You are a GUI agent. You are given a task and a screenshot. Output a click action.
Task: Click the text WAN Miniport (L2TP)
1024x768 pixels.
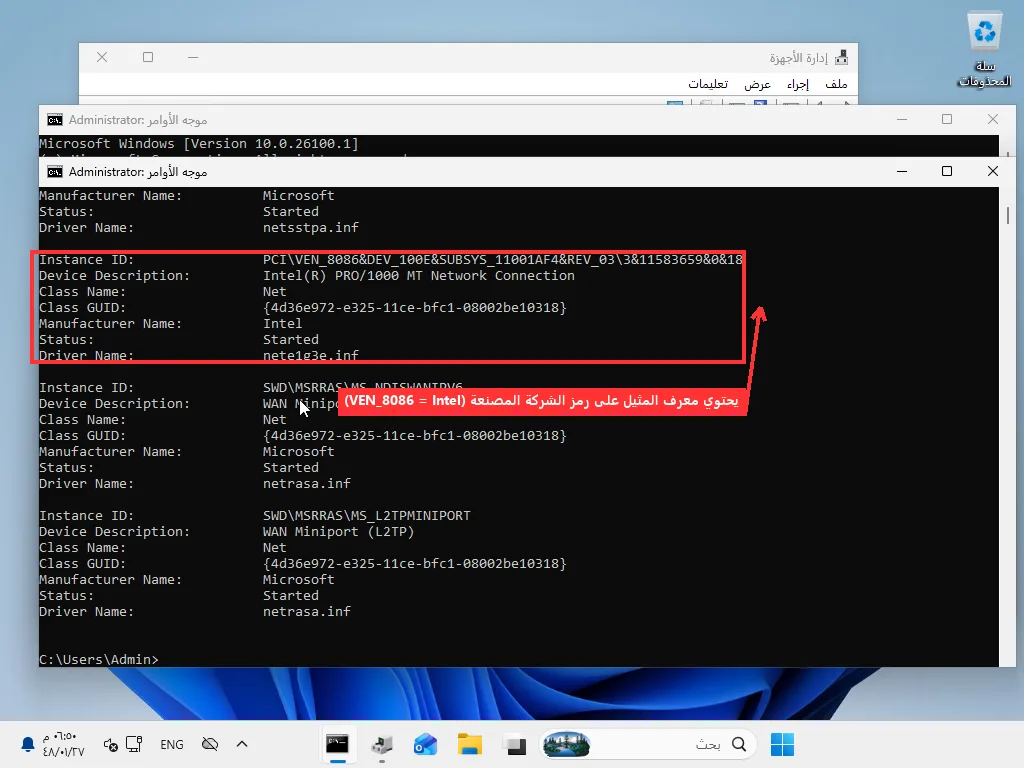[338, 532]
